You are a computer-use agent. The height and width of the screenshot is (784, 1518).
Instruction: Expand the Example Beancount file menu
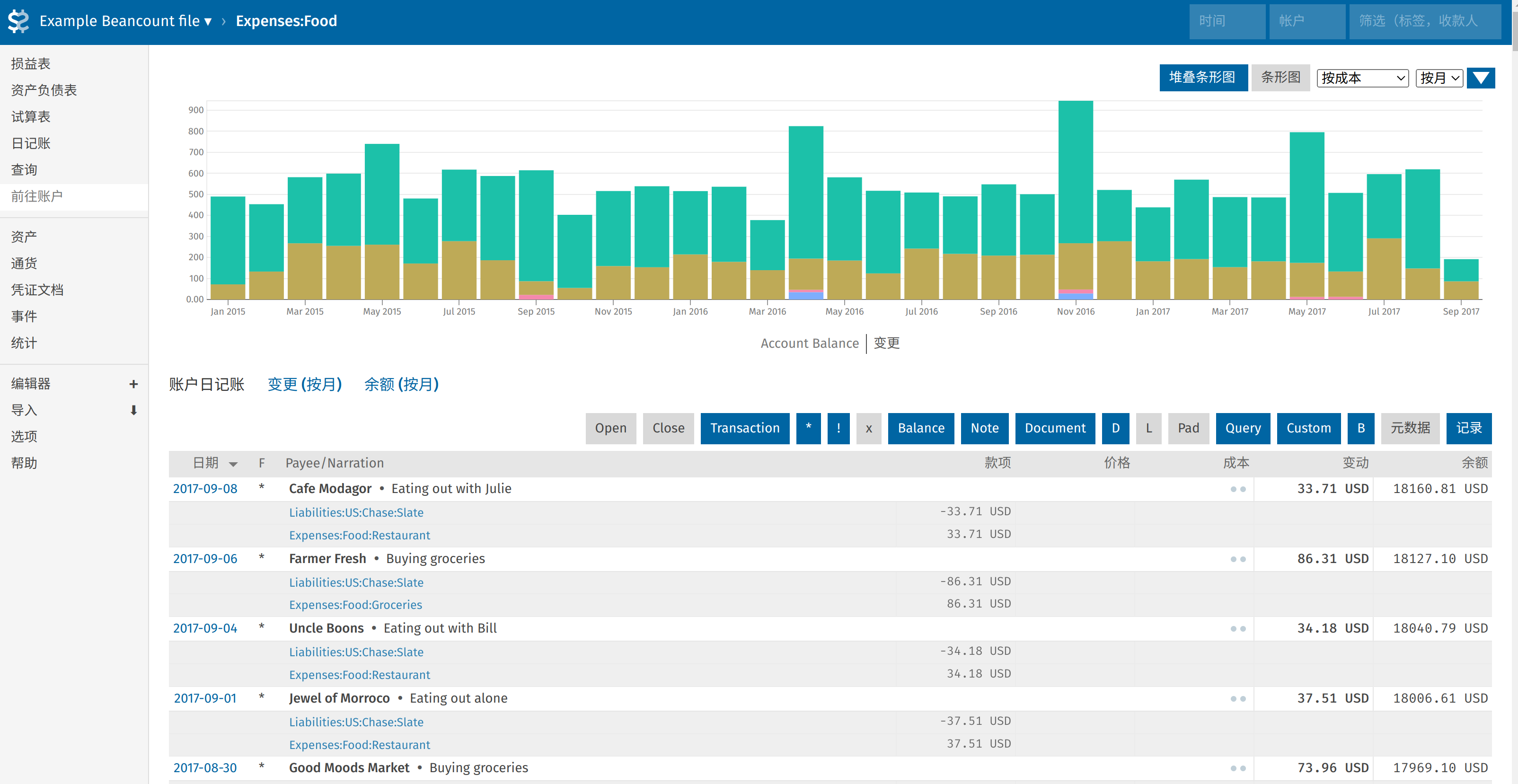click(125, 21)
